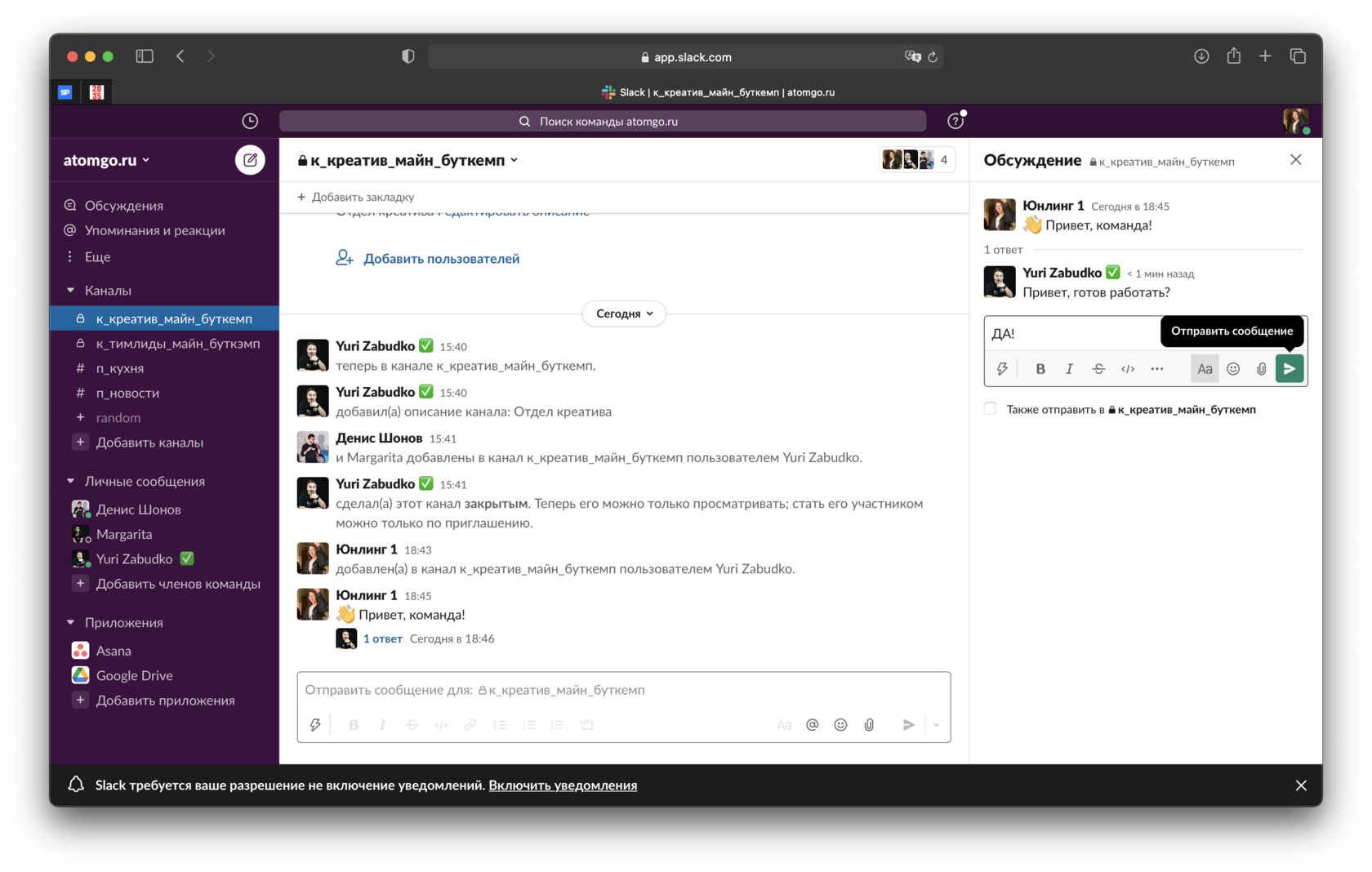The width and height of the screenshot is (1372, 872).
Task: Click Добавить членов команды
Action: pos(164,584)
